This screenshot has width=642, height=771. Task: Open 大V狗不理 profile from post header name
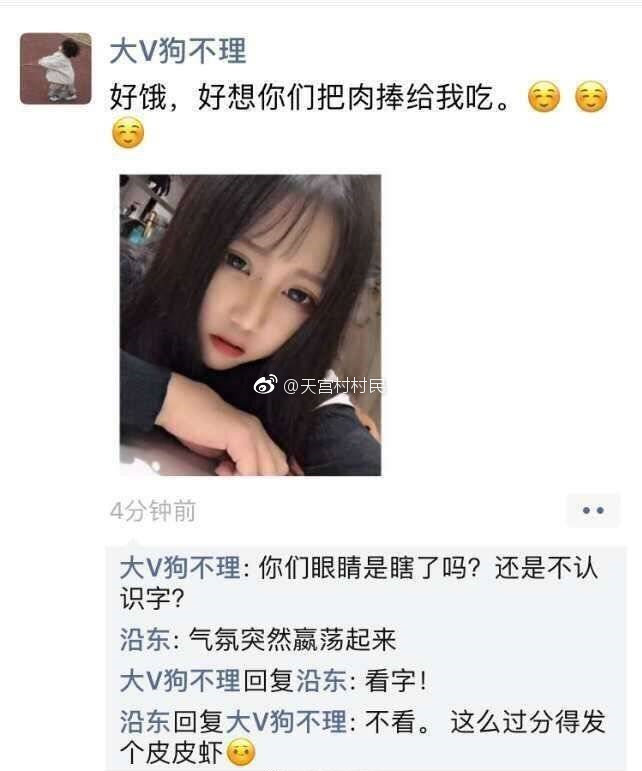(178, 51)
